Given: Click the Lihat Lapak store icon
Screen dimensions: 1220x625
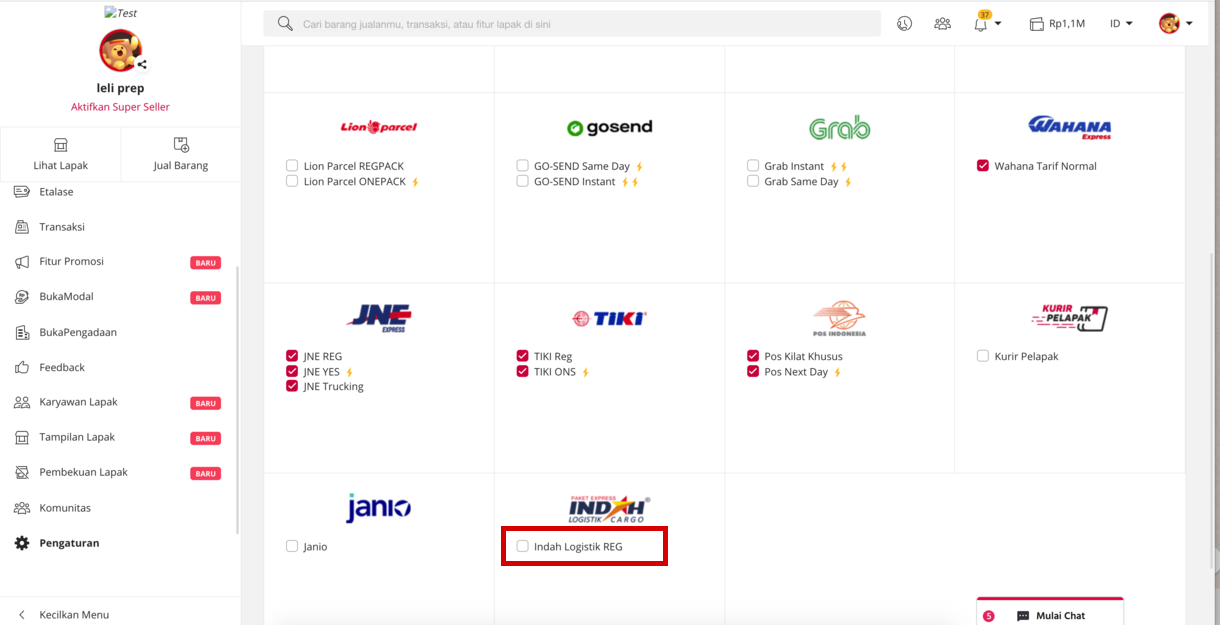Looking at the screenshot, I should [60, 145].
